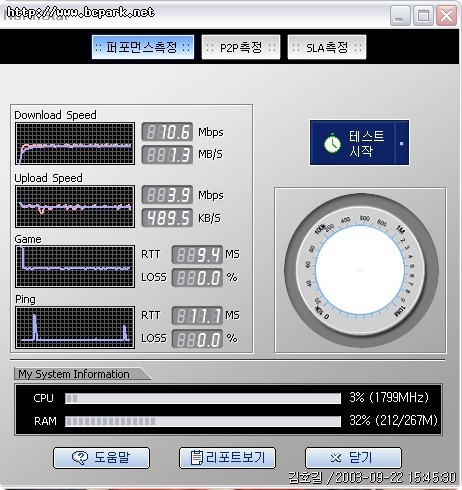Close the window with red X
Image resolution: width=462 pixels, height=490 pixels.
(x=446, y=15)
